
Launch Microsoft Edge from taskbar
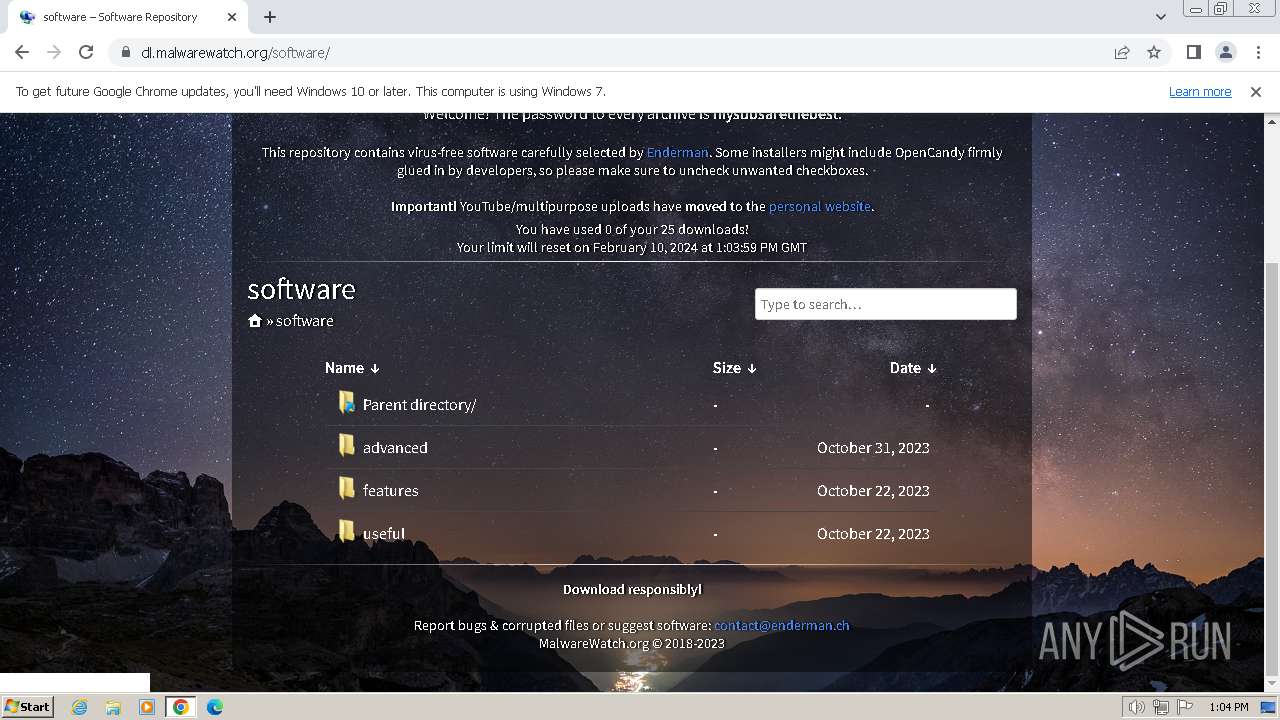click(x=215, y=707)
